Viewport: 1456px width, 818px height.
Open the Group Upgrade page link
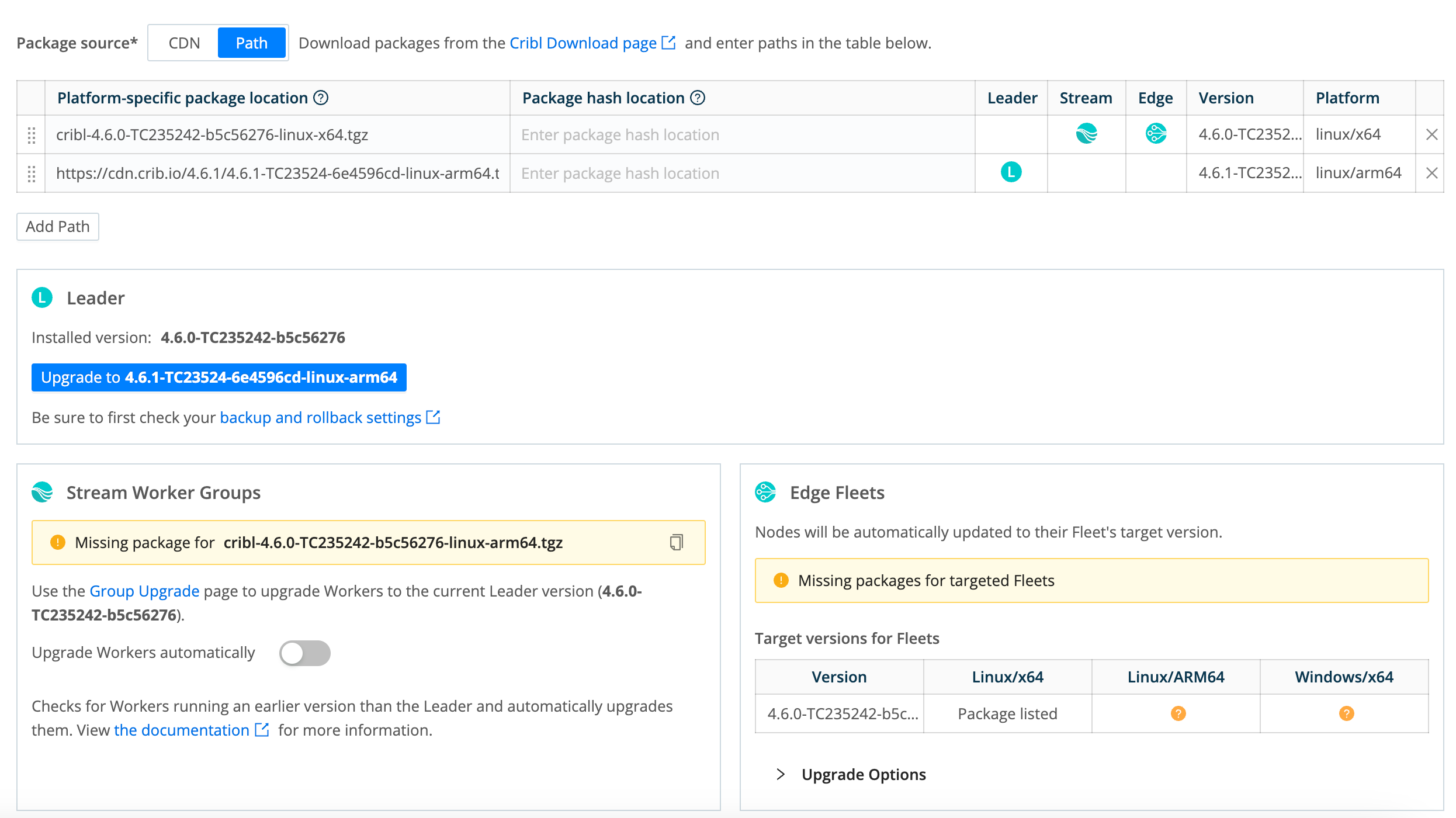coord(144,591)
